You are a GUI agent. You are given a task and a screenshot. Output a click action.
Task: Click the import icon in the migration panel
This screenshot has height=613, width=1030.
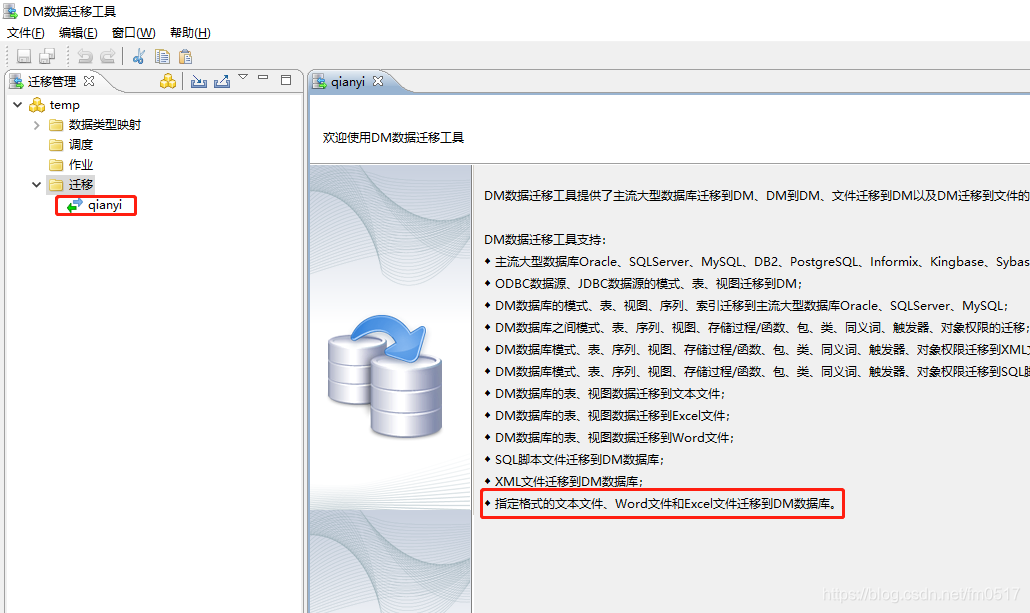point(198,81)
